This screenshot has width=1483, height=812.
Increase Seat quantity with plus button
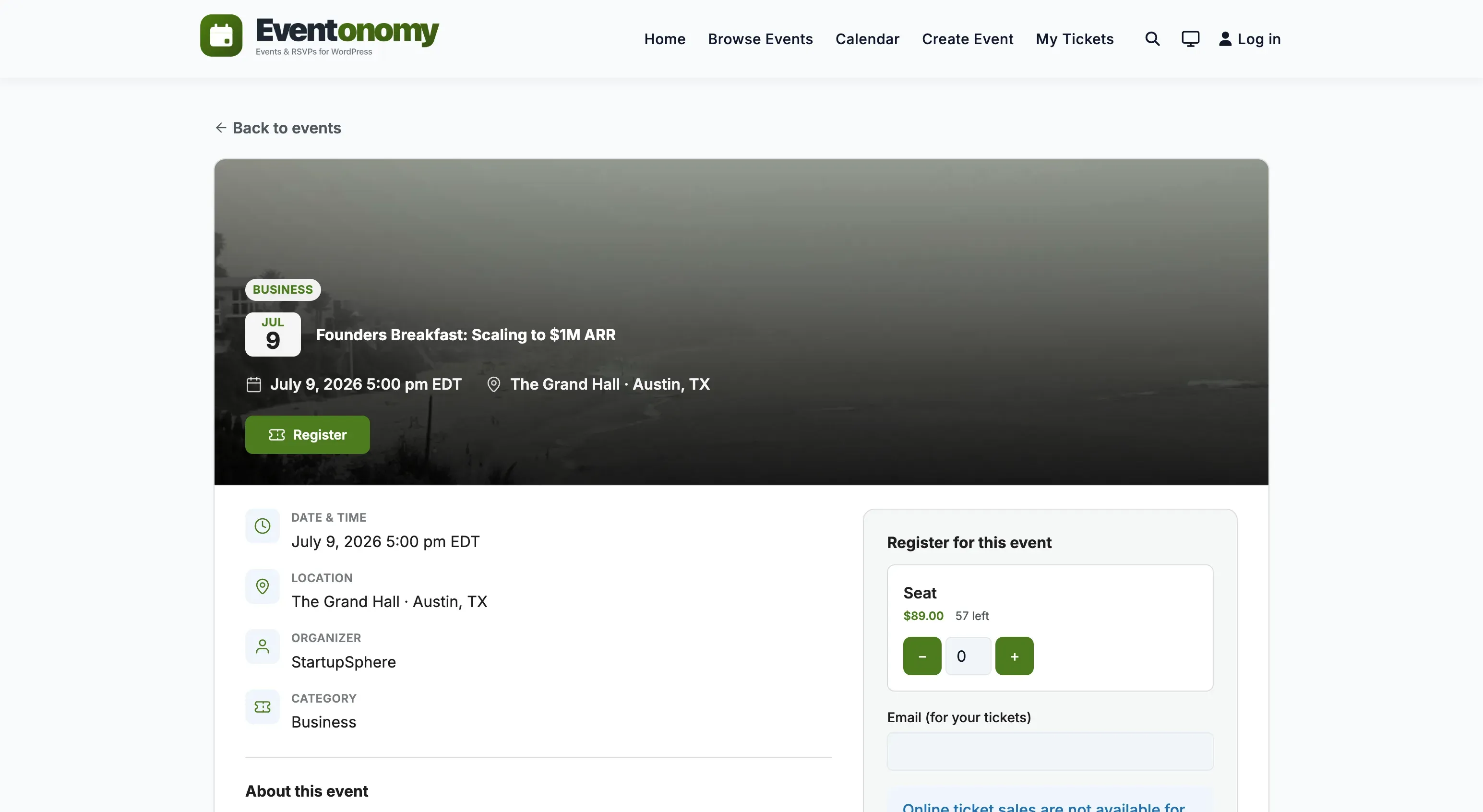click(x=1014, y=656)
